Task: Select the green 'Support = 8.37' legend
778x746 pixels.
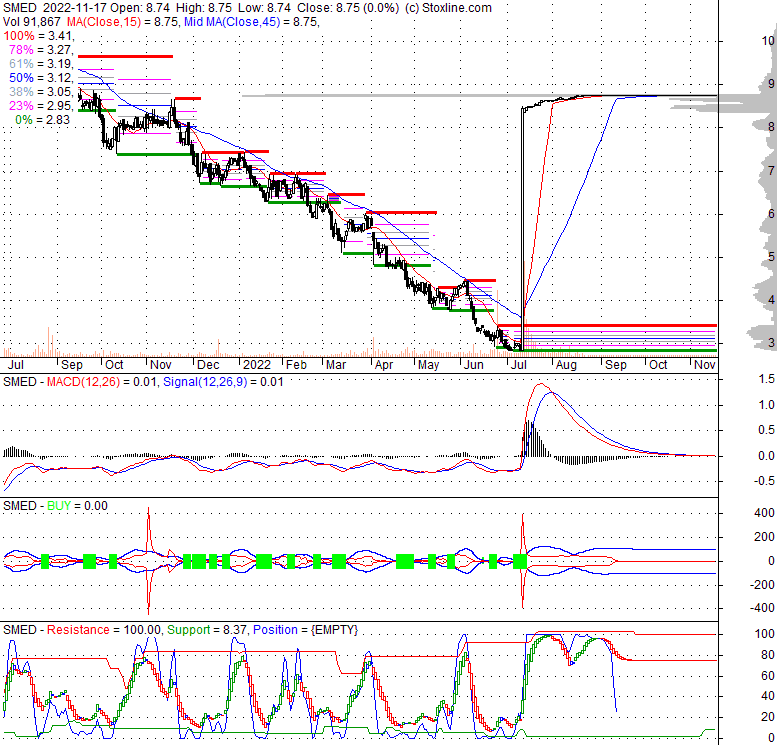Action: (207, 630)
